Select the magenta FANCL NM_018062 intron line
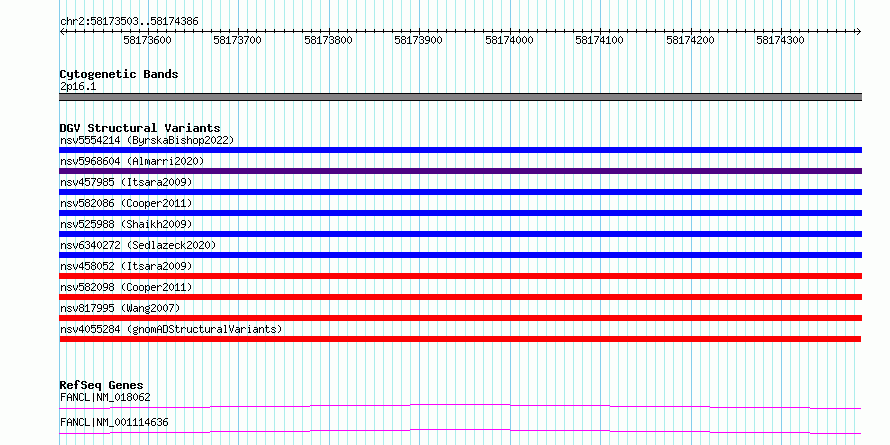The height and width of the screenshot is (445, 890). pyautogui.click(x=460, y=406)
